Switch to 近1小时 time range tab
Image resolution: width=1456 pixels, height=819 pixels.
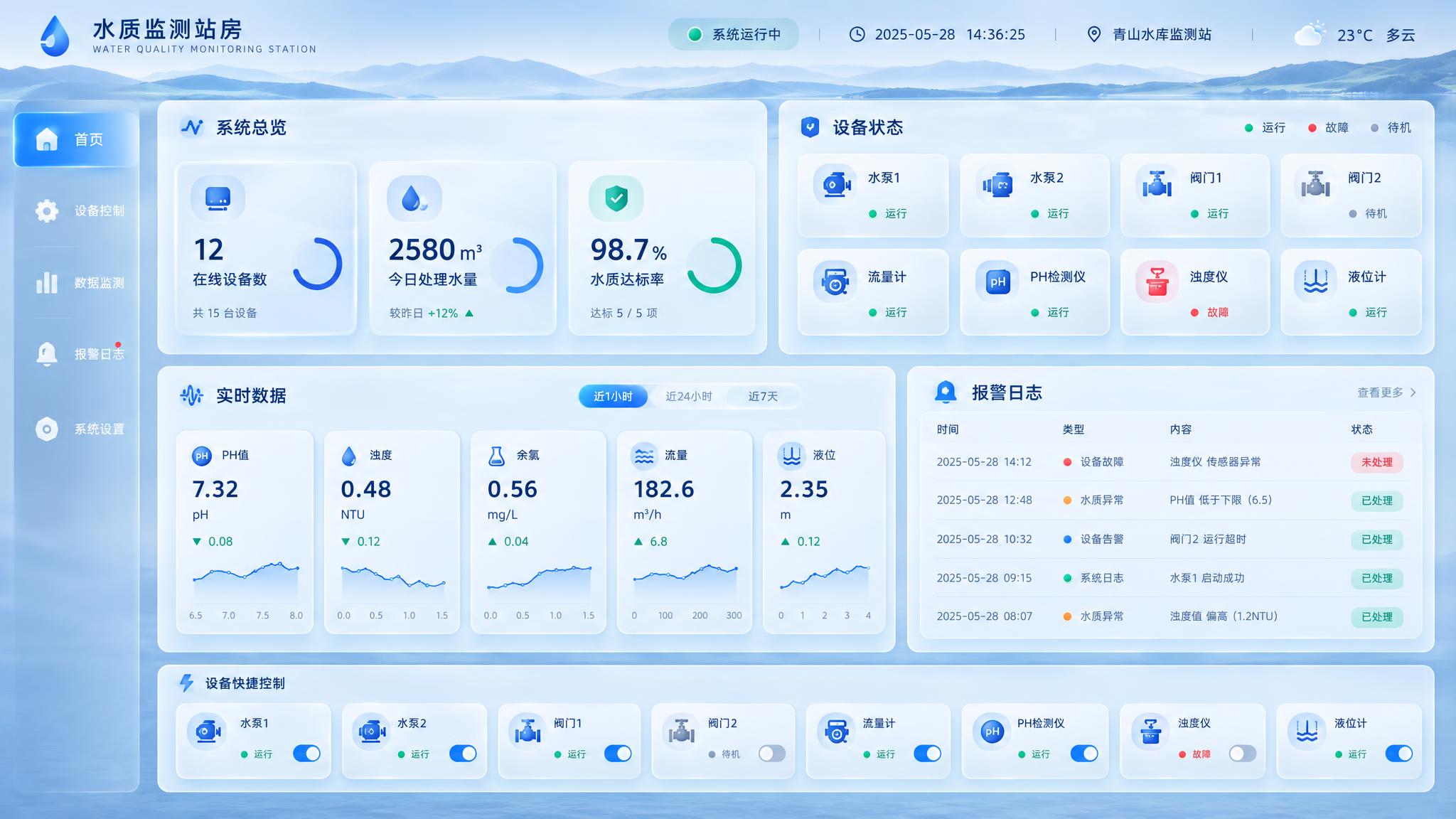point(613,396)
